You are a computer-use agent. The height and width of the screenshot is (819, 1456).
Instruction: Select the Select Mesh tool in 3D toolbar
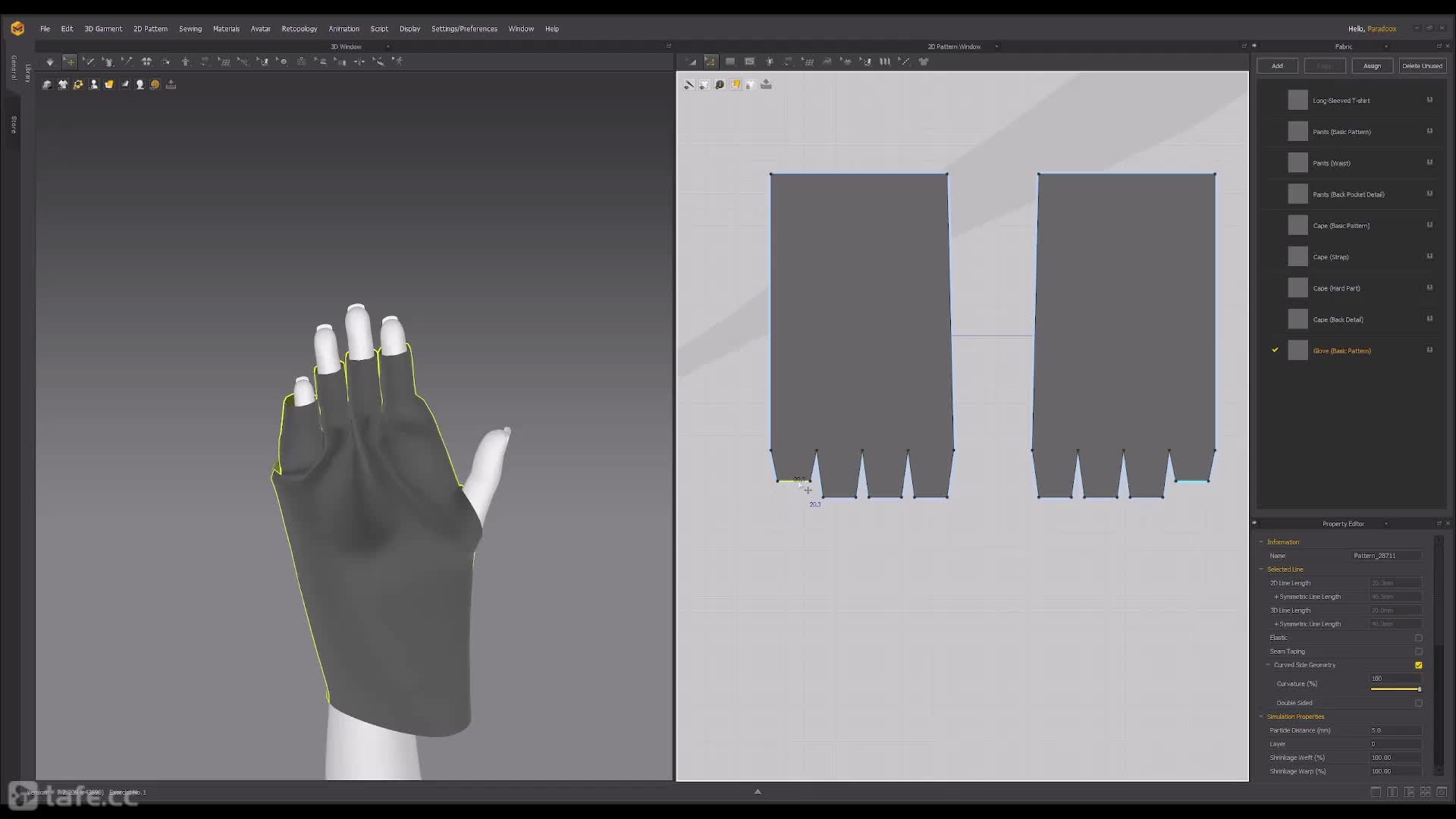(x=88, y=61)
